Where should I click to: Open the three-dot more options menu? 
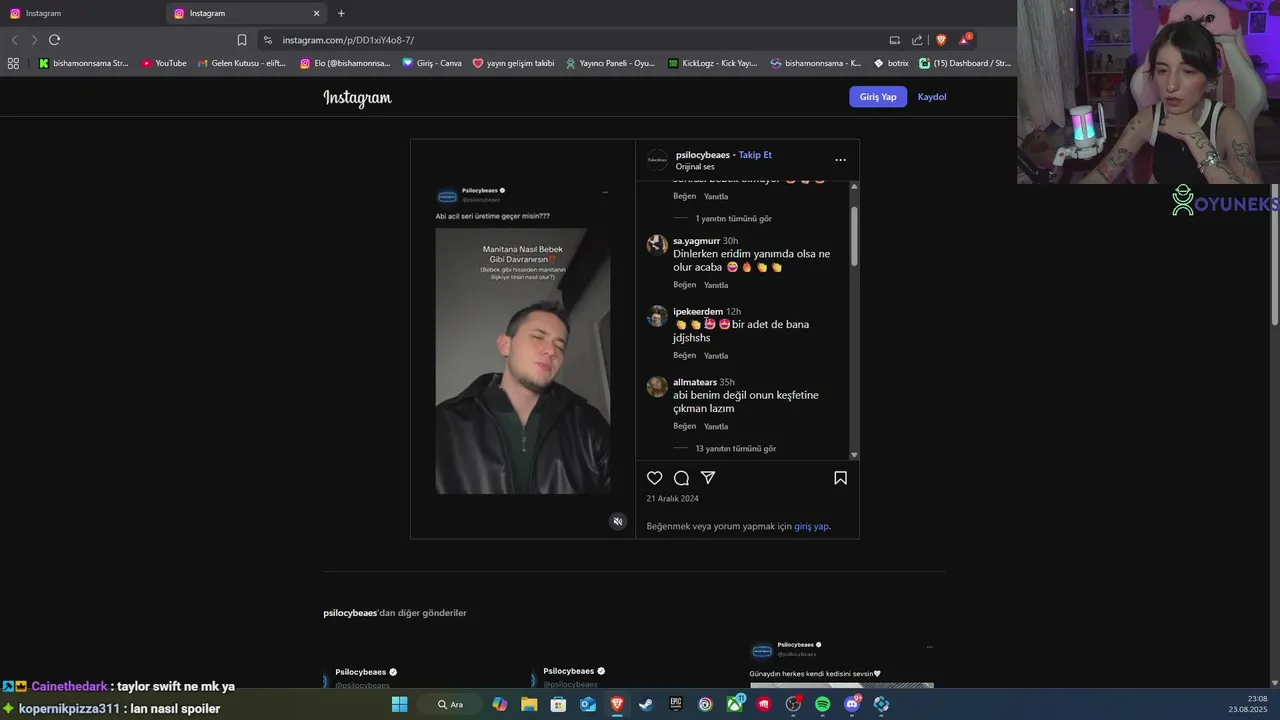pyautogui.click(x=840, y=160)
